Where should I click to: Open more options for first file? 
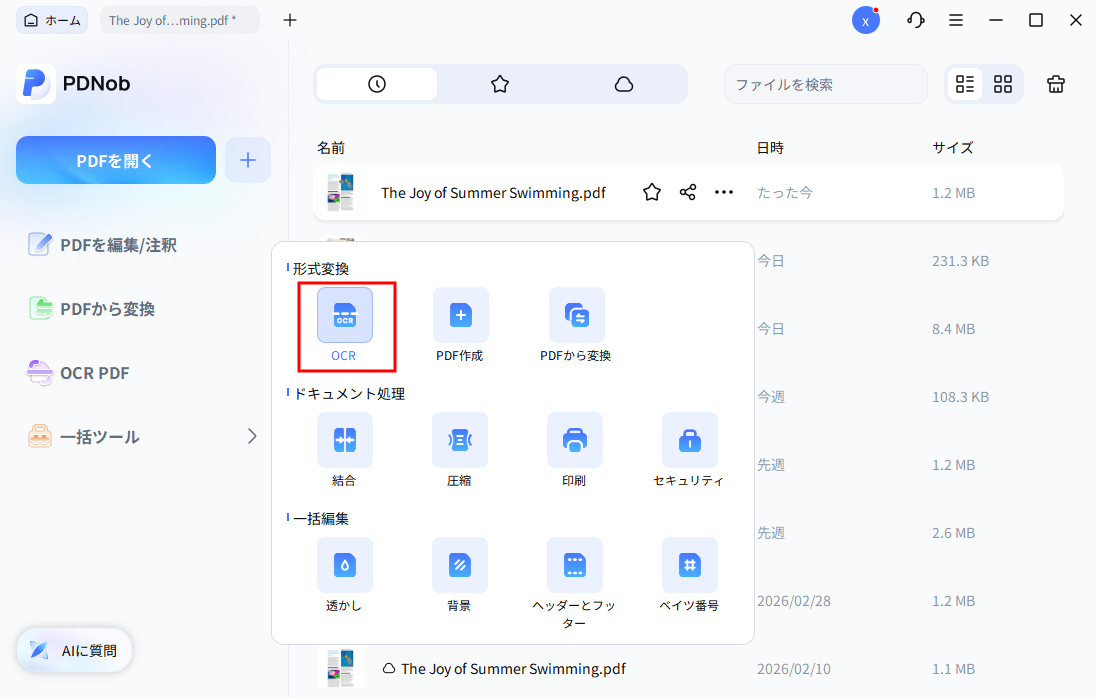tap(724, 193)
